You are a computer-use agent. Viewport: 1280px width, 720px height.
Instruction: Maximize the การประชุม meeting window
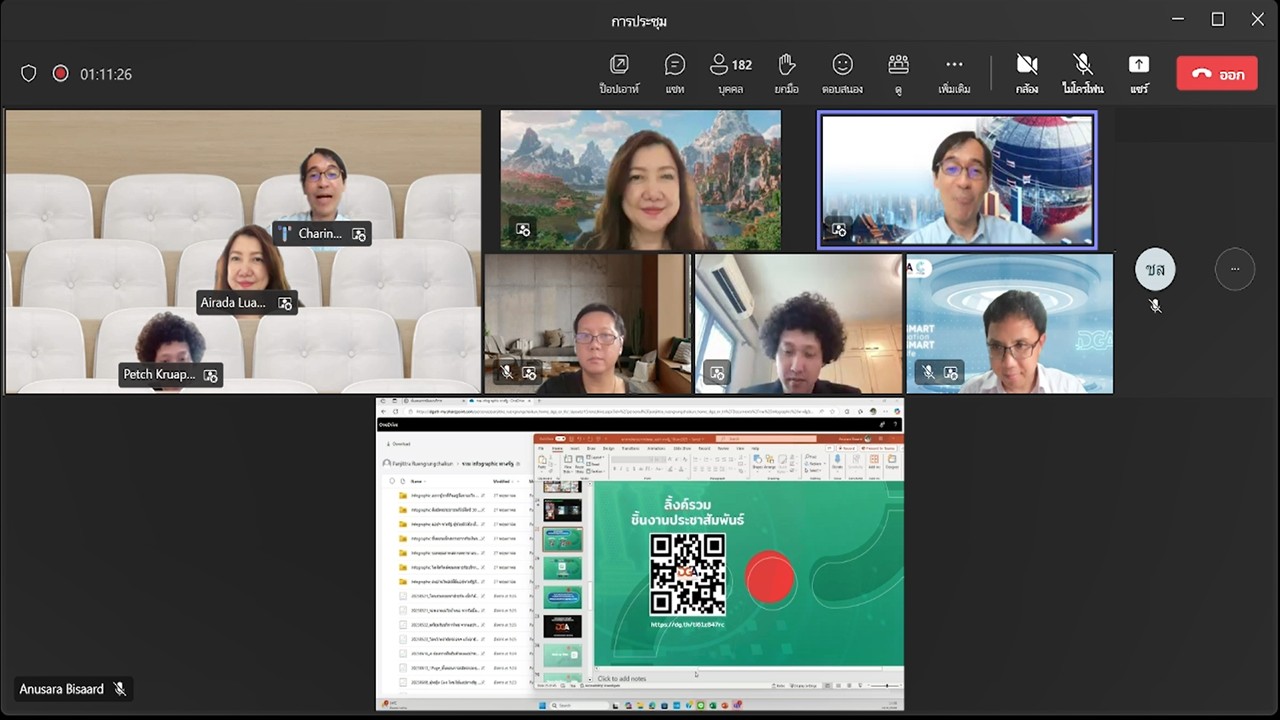tap(1218, 19)
